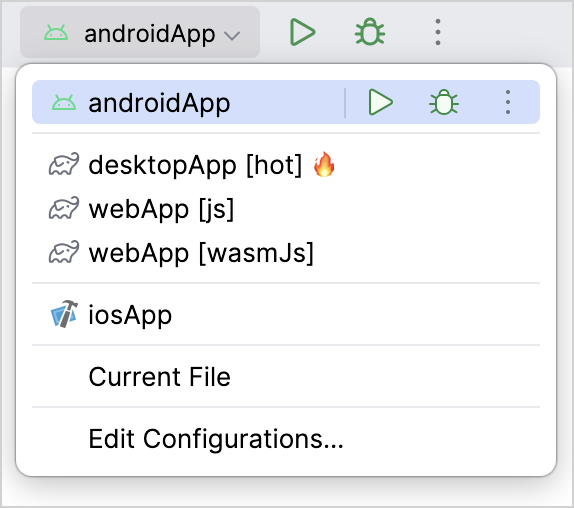
Task: Click the chevron arrow next to androidApp
Action: pyautogui.click(x=232, y=36)
